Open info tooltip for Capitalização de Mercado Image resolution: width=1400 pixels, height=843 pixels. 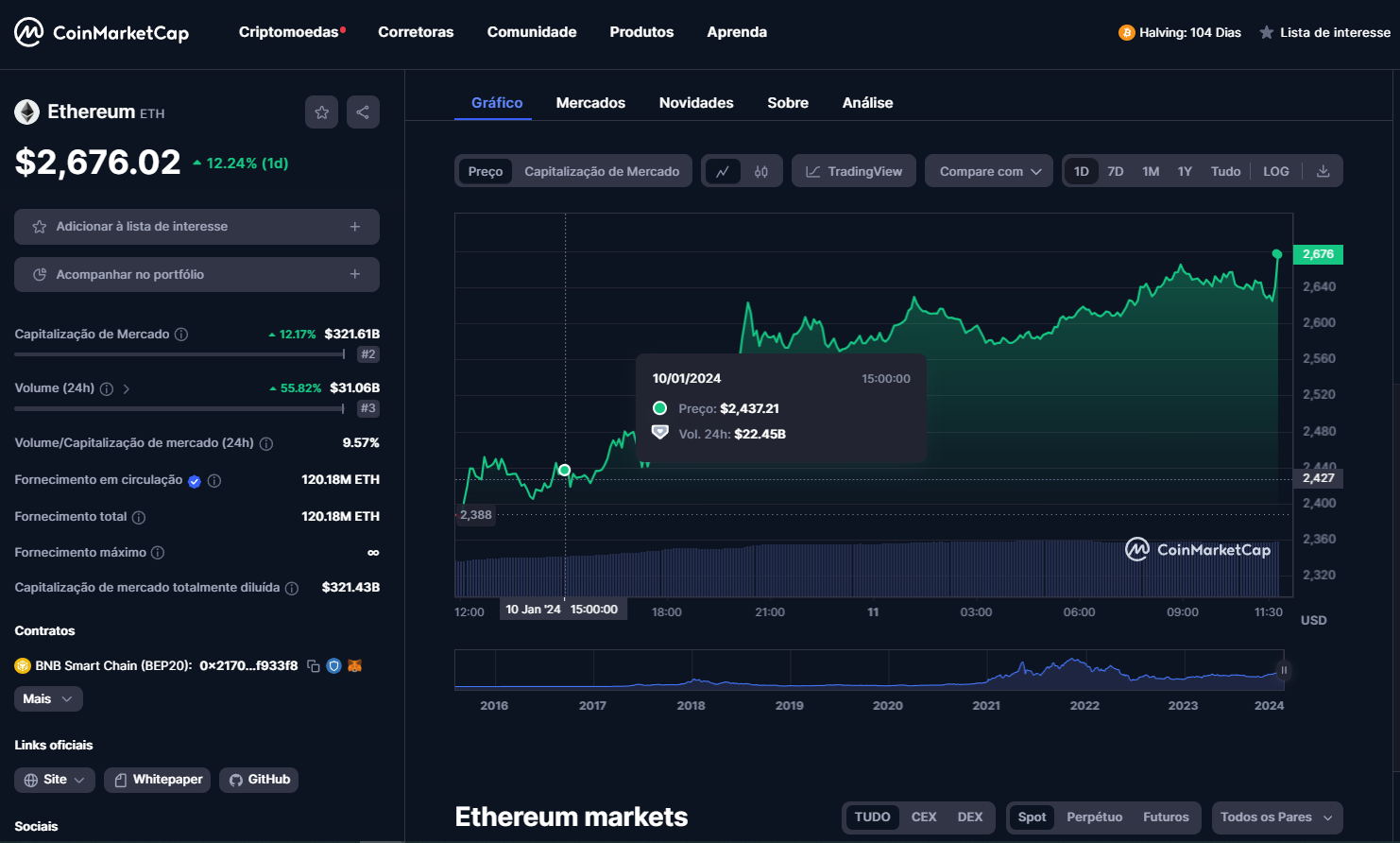pos(181,335)
